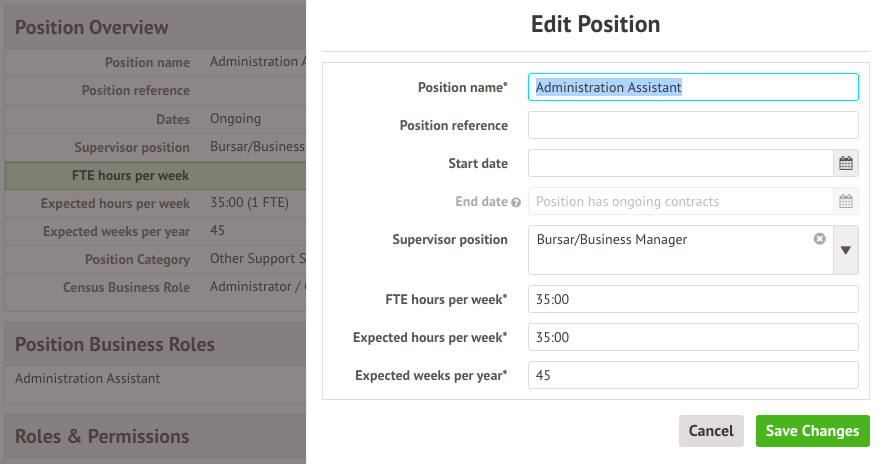
Task: Click the Edit Position dialog title
Action: (x=595, y=23)
